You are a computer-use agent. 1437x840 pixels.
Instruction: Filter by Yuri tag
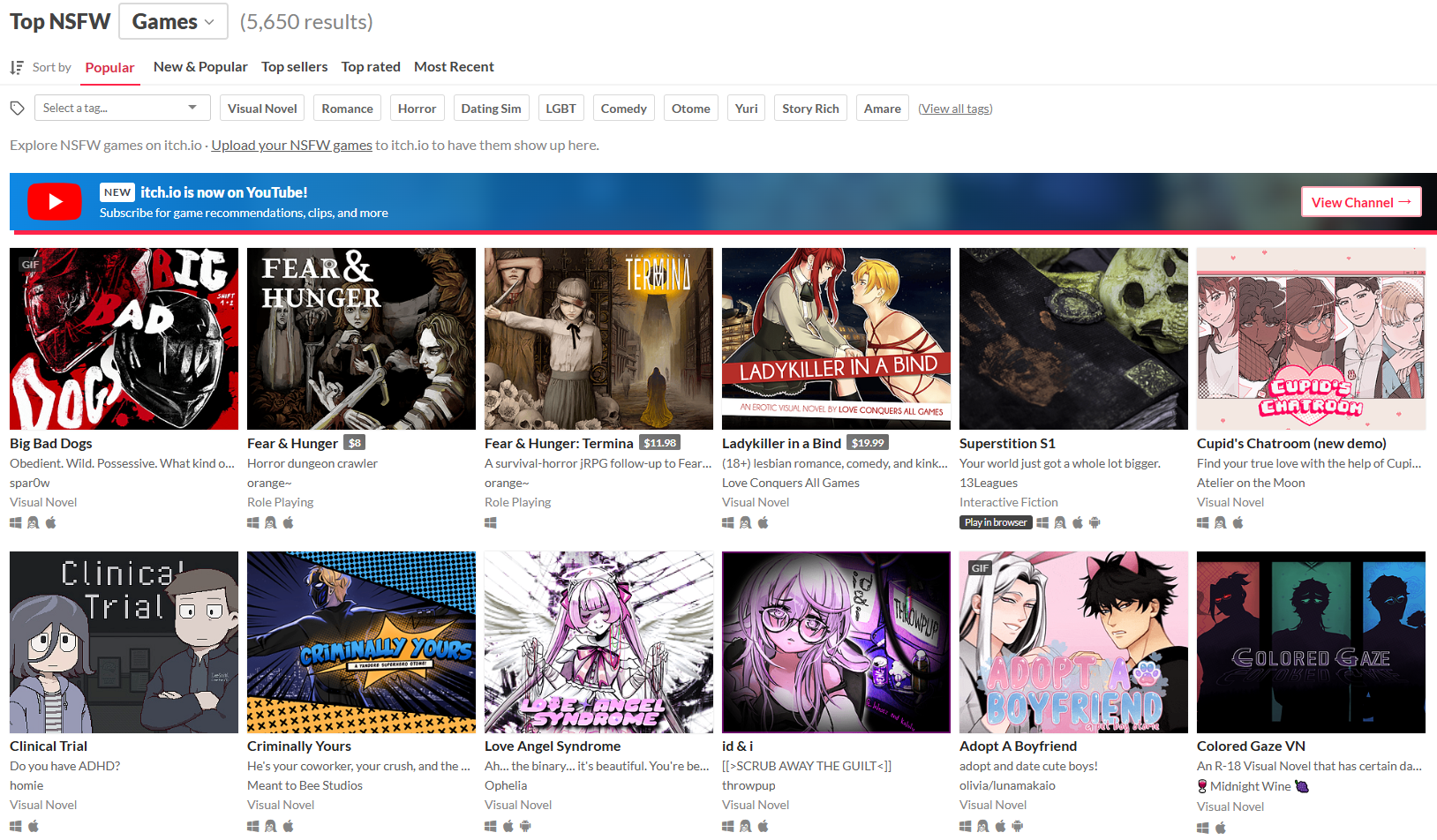pyautogui.click(x=746, y=109)
